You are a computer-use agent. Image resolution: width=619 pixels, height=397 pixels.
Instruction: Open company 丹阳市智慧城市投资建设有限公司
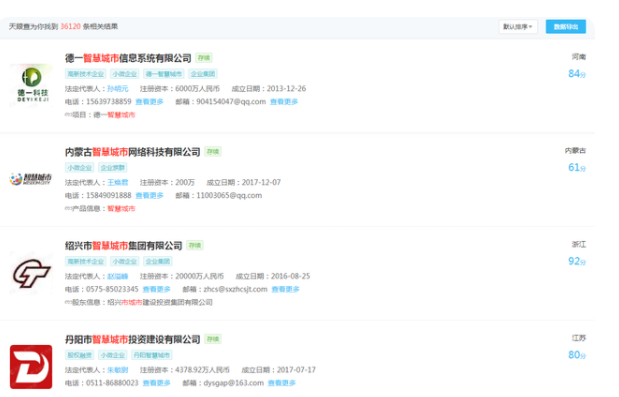point(133,339)
